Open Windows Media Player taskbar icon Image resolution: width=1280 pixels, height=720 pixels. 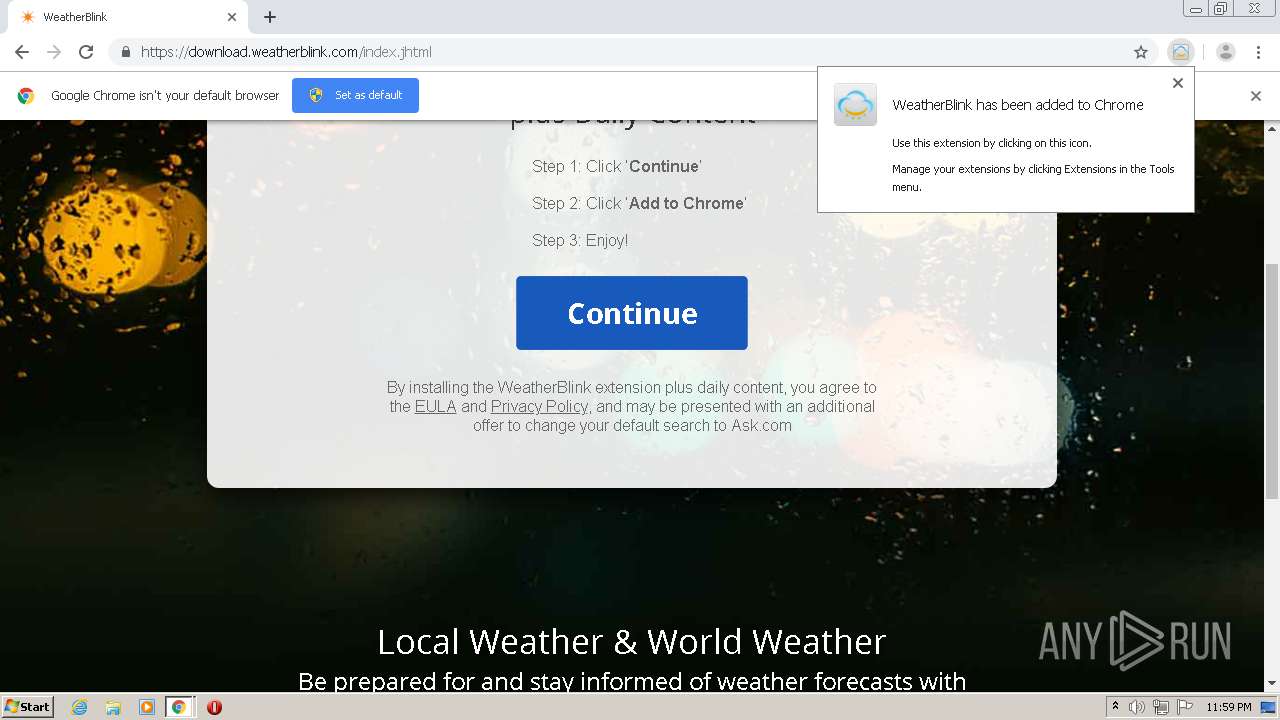(146, 707)
